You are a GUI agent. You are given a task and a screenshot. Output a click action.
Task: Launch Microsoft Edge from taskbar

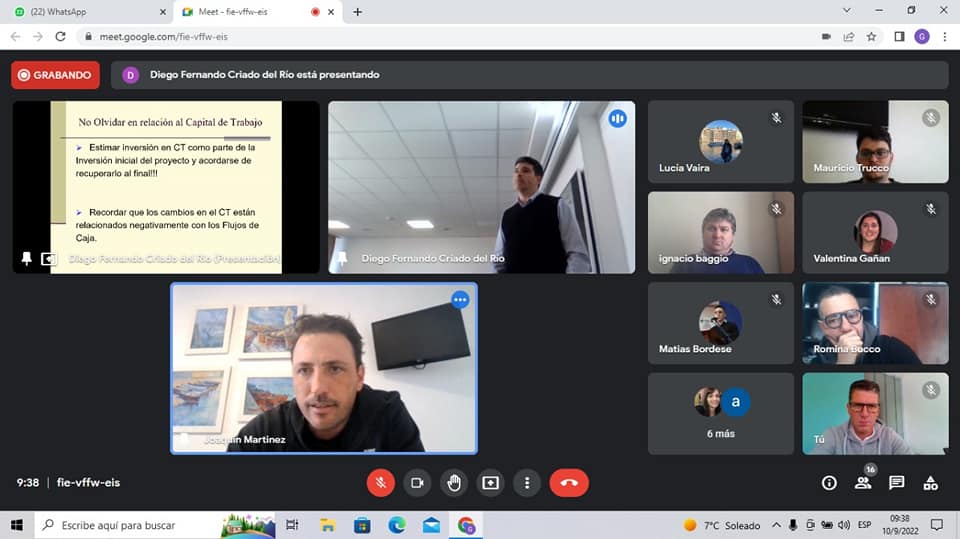point(397,525)
